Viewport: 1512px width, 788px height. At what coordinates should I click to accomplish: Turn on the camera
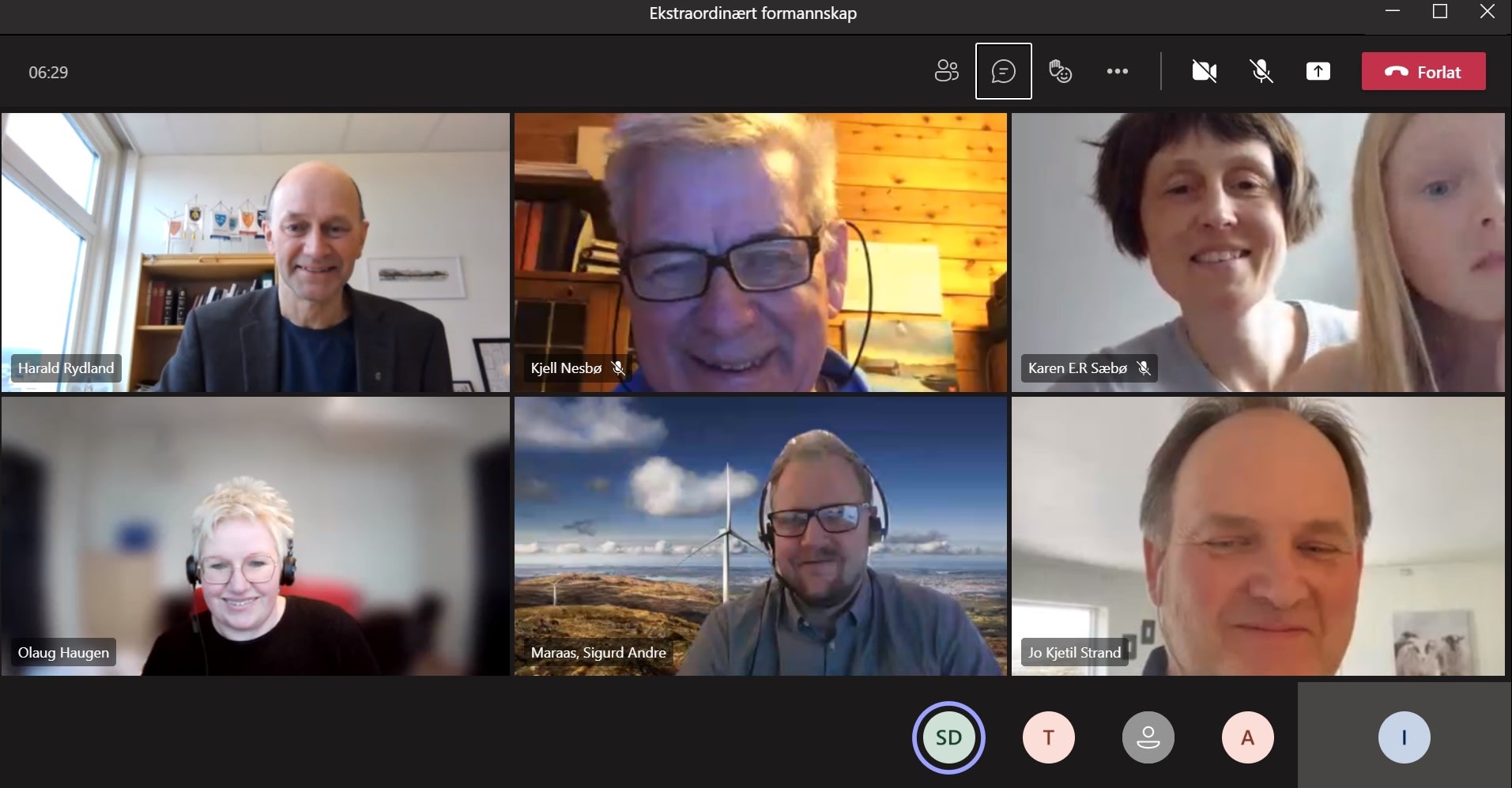tap(1204, 72)
